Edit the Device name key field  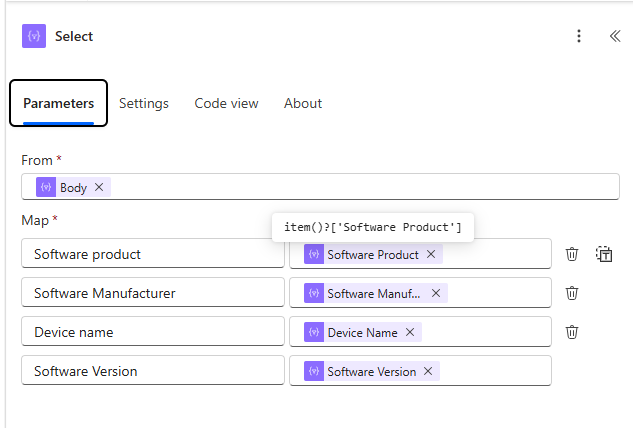pyautogui.click(x=153, y=331)
